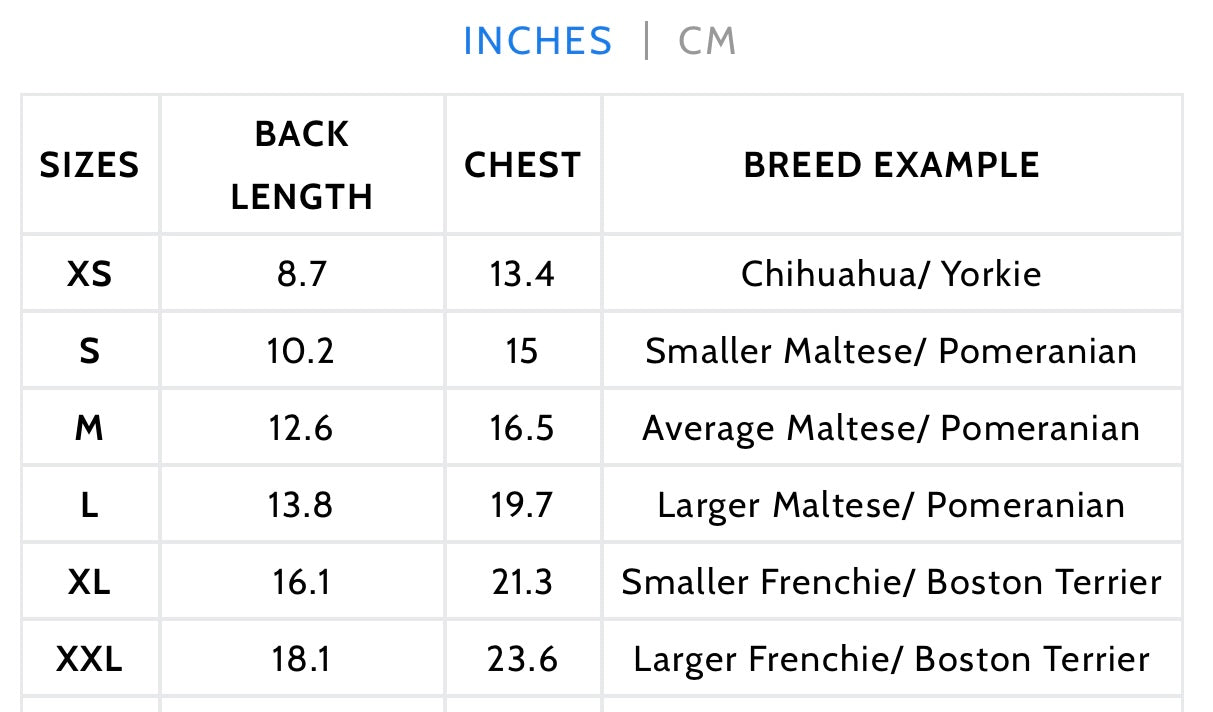Switch size chart to INCHES tab
Viewport: 1213px width, 712px height.
tap(537, 42)
